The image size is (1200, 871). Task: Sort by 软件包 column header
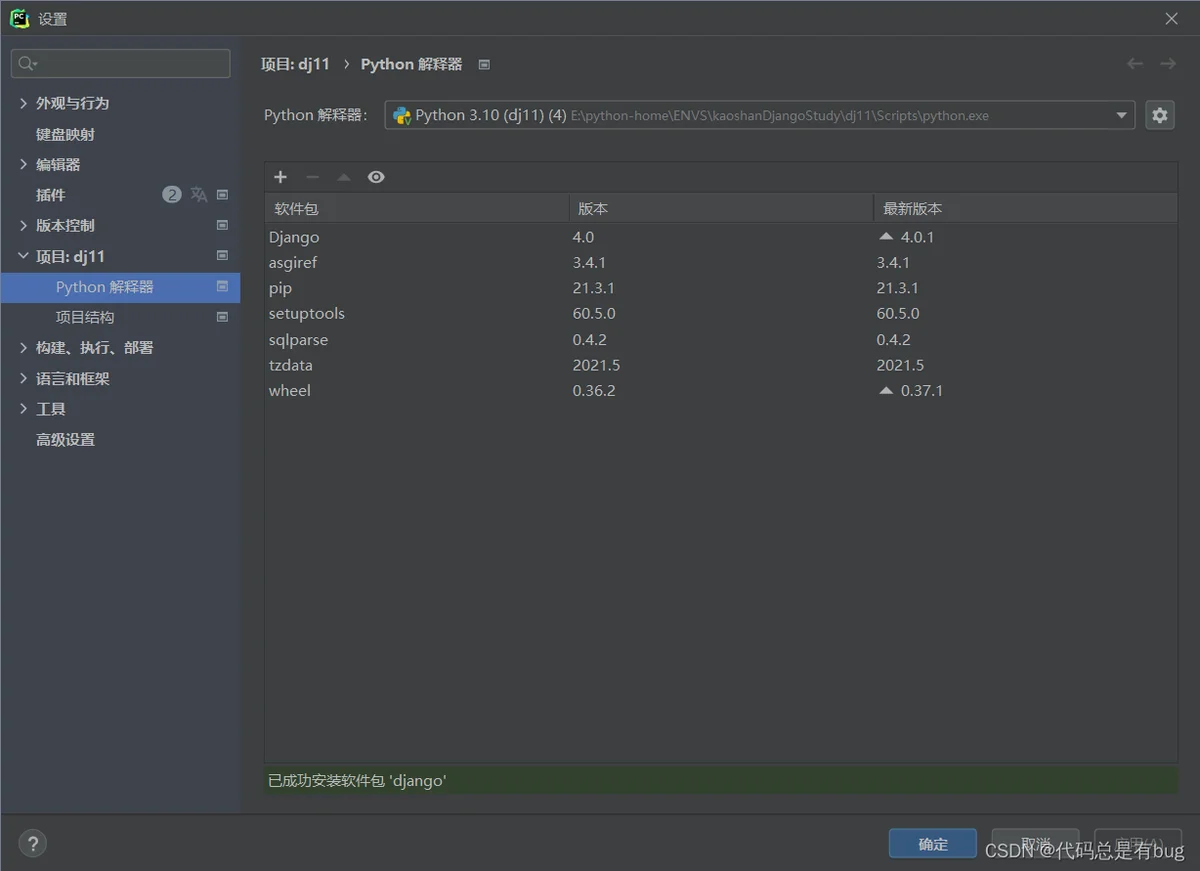[x=417, y=209]
